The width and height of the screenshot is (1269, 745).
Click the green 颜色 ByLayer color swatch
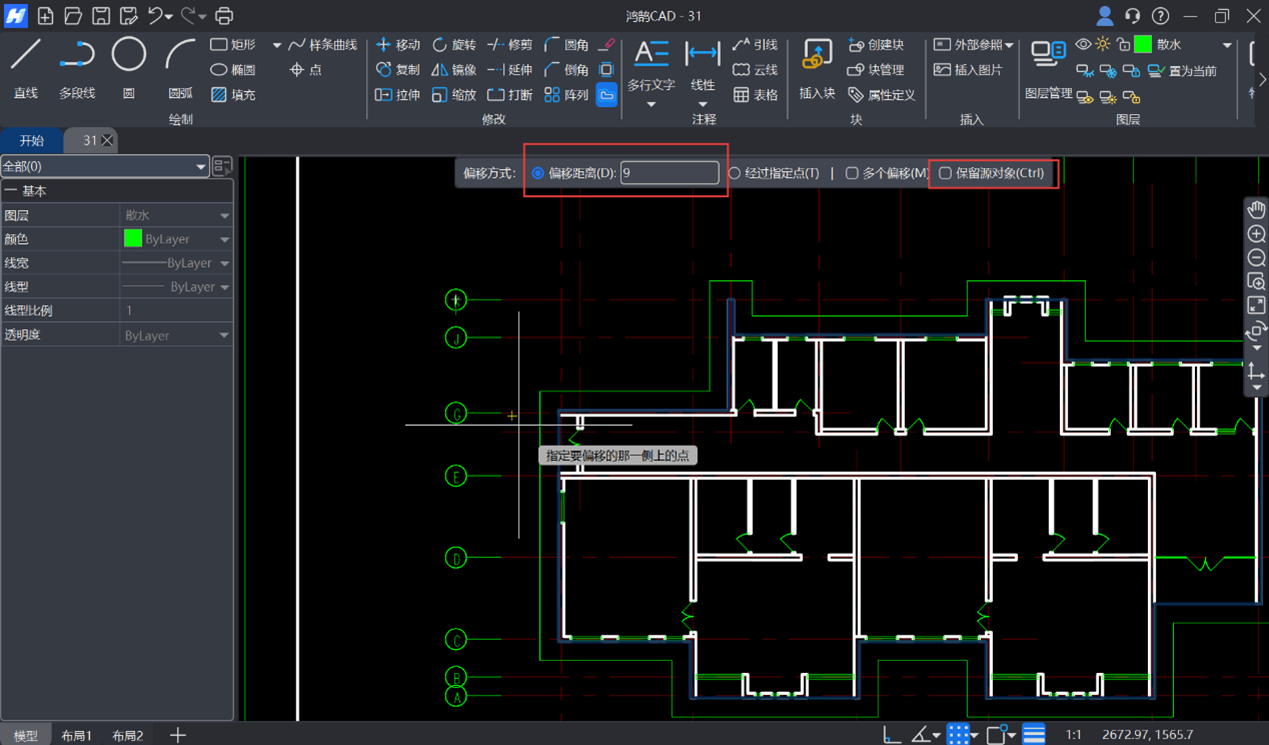[133, 239]
